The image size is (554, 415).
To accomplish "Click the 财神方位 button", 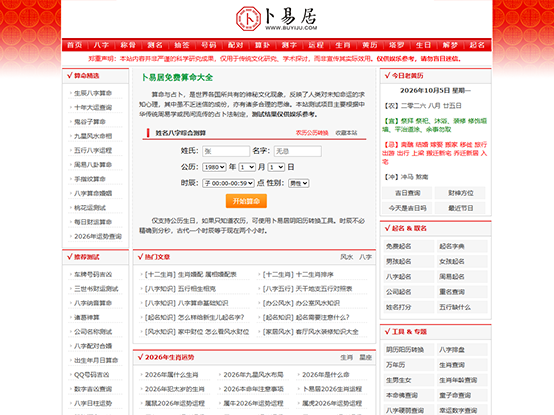I will 460,193.
